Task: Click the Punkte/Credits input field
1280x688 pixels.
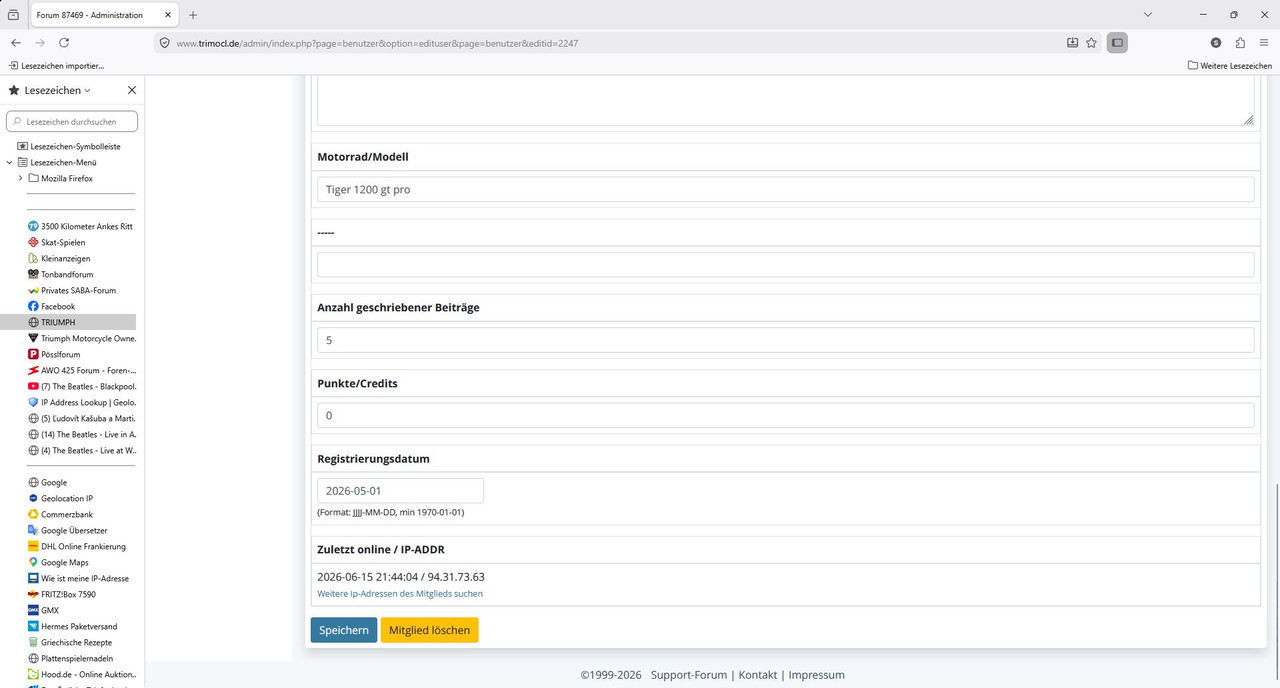Action: [785, 415]
